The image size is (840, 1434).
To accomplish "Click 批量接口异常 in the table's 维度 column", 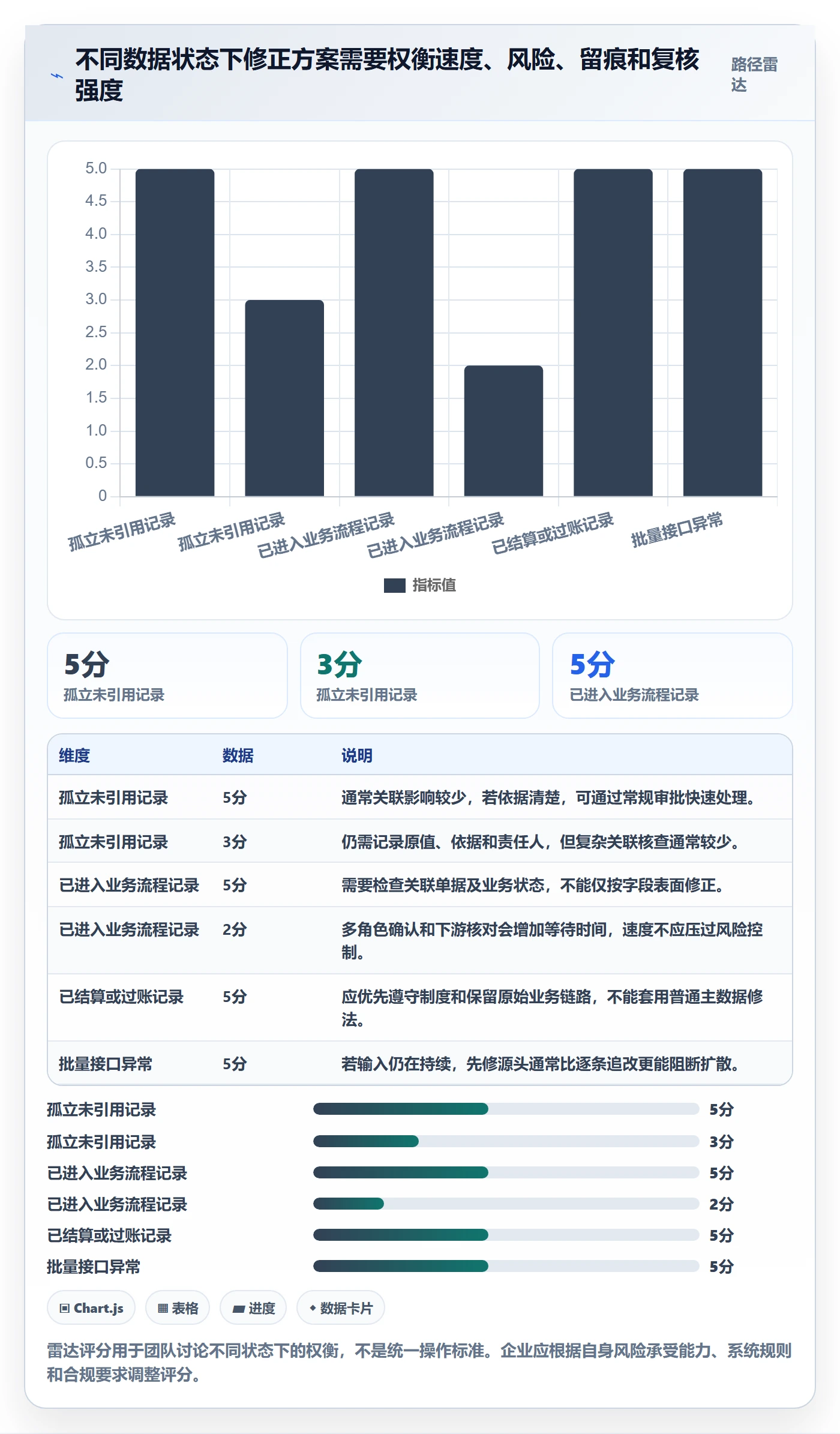I will pyautogui.click(x=106, y=1064).
